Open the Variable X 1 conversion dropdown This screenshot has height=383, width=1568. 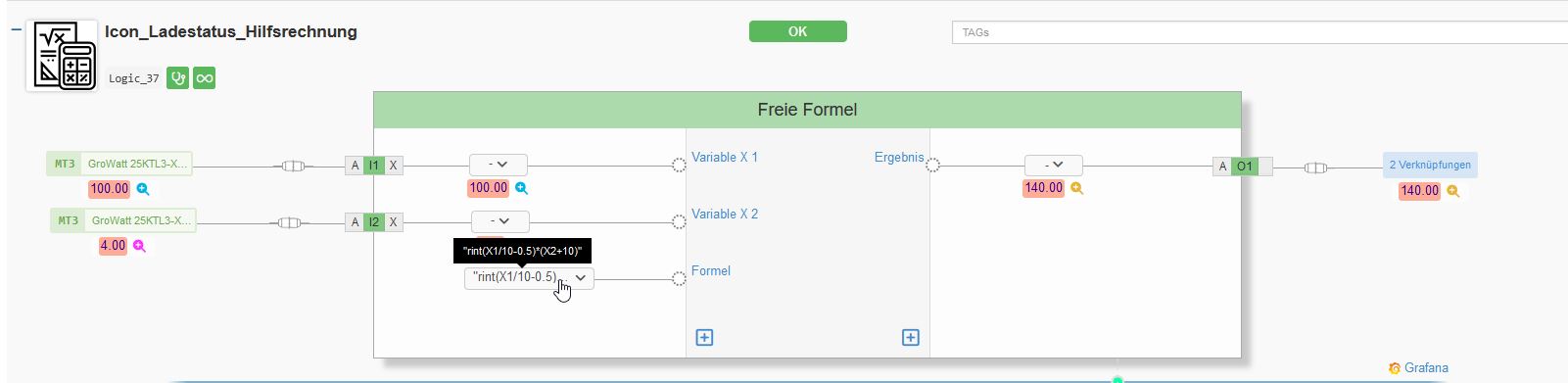(498, 165)
